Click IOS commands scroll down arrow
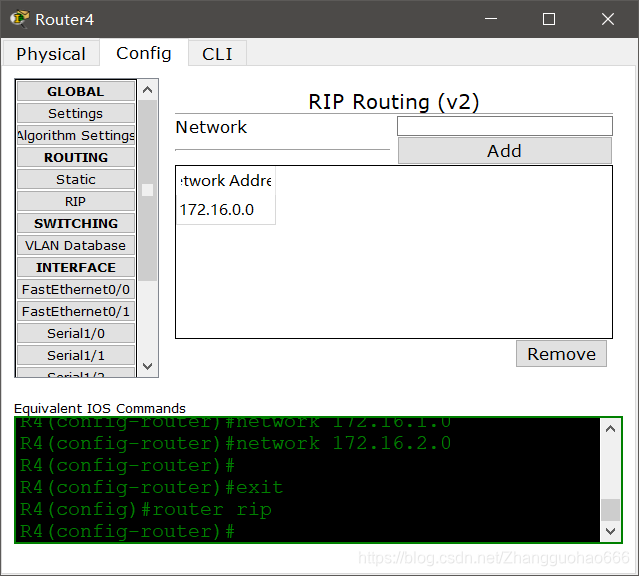The width and height of the screenshot is (639, 576). (610, 531)
